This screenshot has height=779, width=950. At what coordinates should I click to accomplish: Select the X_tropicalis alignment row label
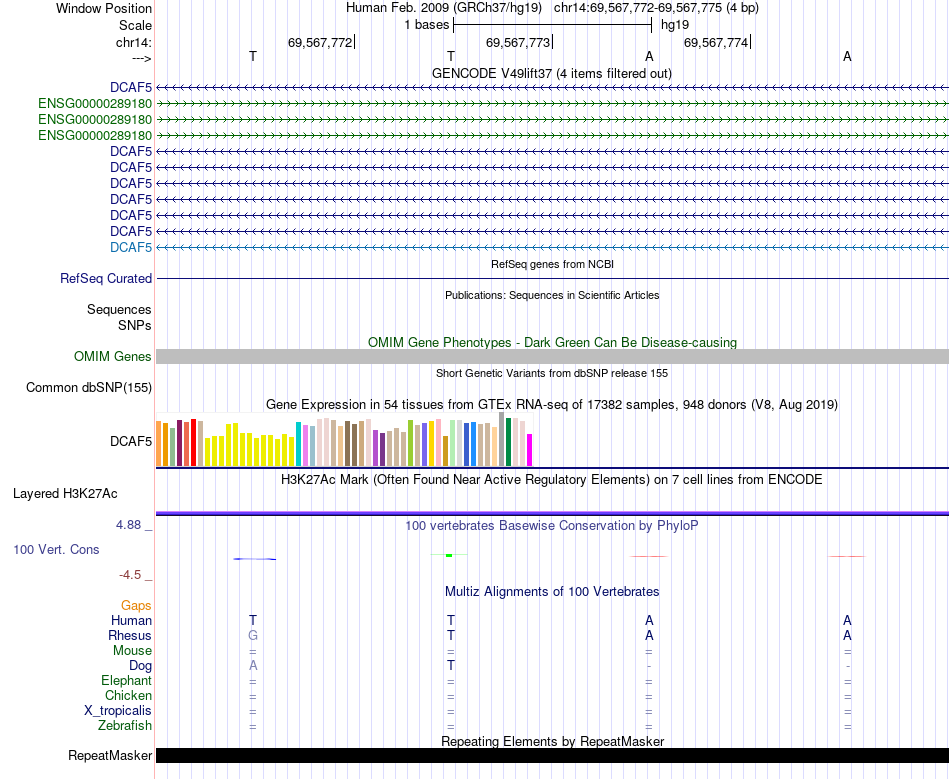tap(118, 711)
